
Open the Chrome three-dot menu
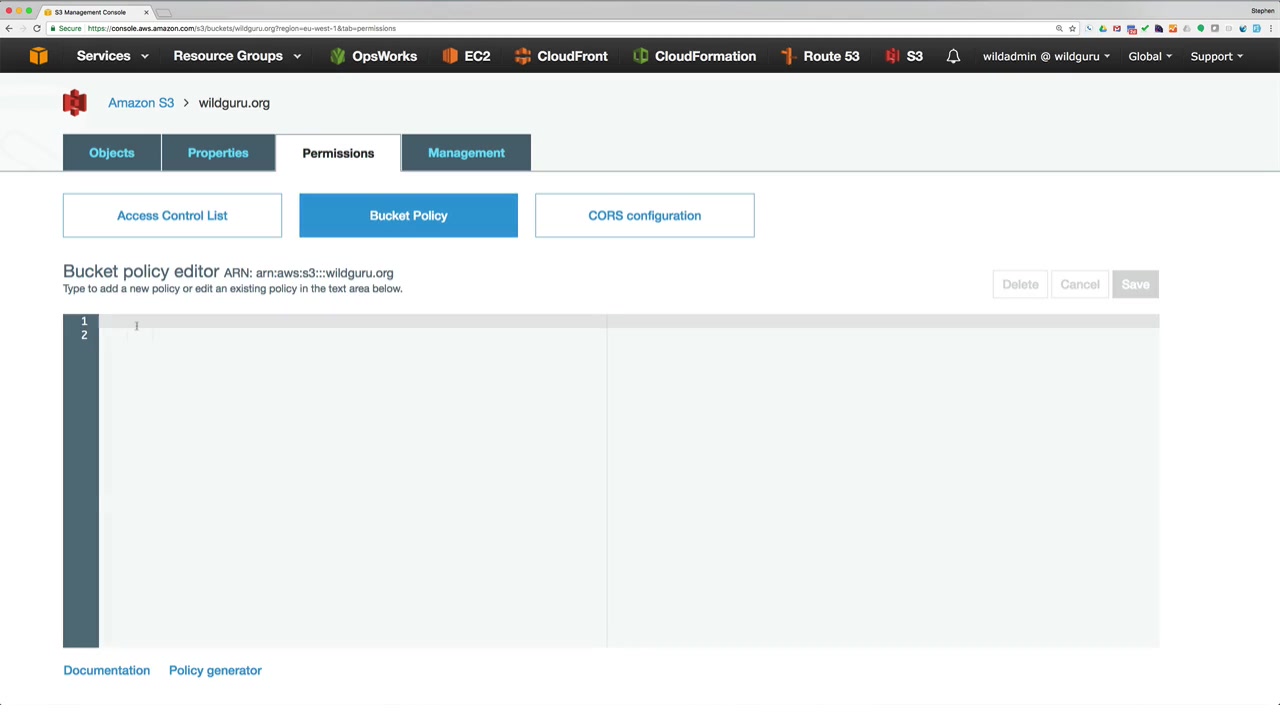pyautogui.click(x=1271, y=28)
